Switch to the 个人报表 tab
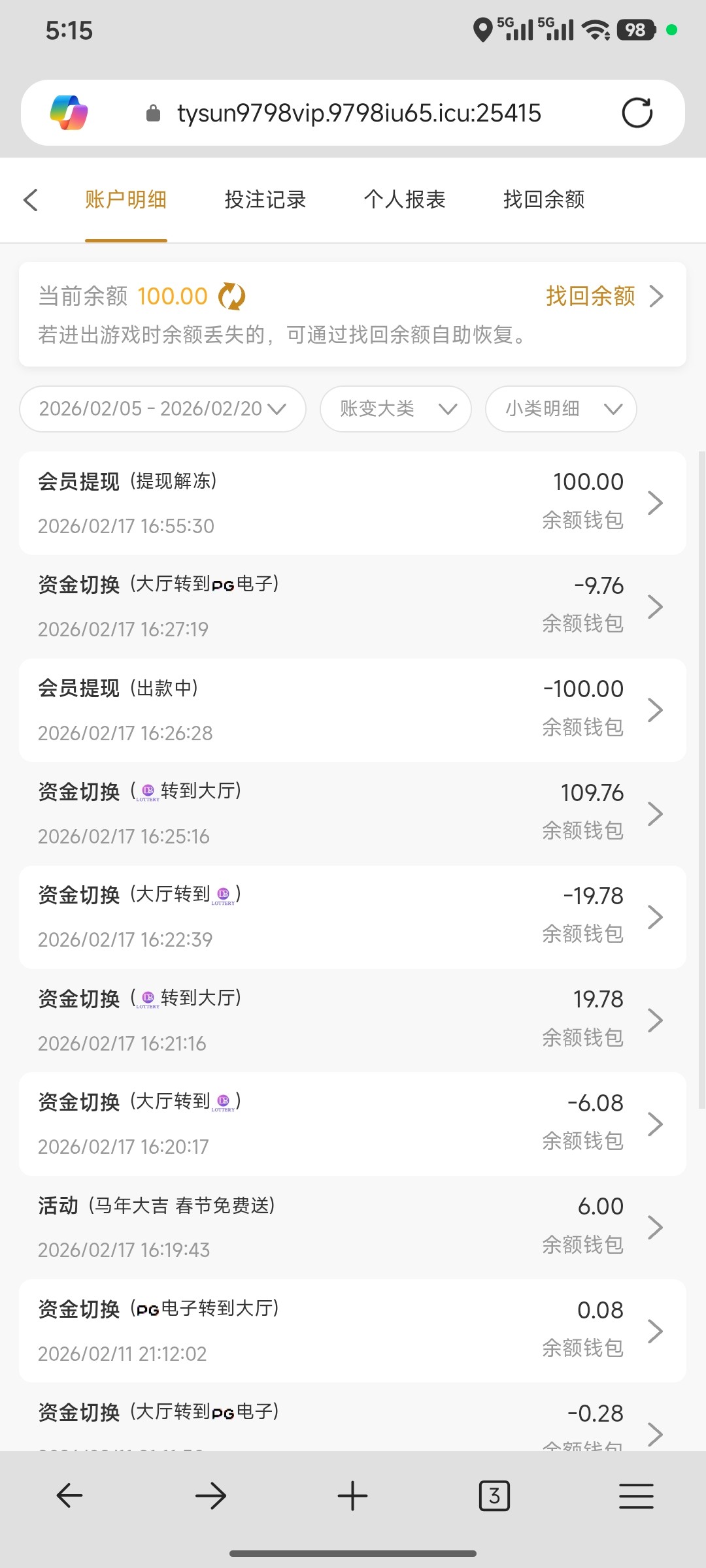The image size is (706, 1568). pos(405,200)
